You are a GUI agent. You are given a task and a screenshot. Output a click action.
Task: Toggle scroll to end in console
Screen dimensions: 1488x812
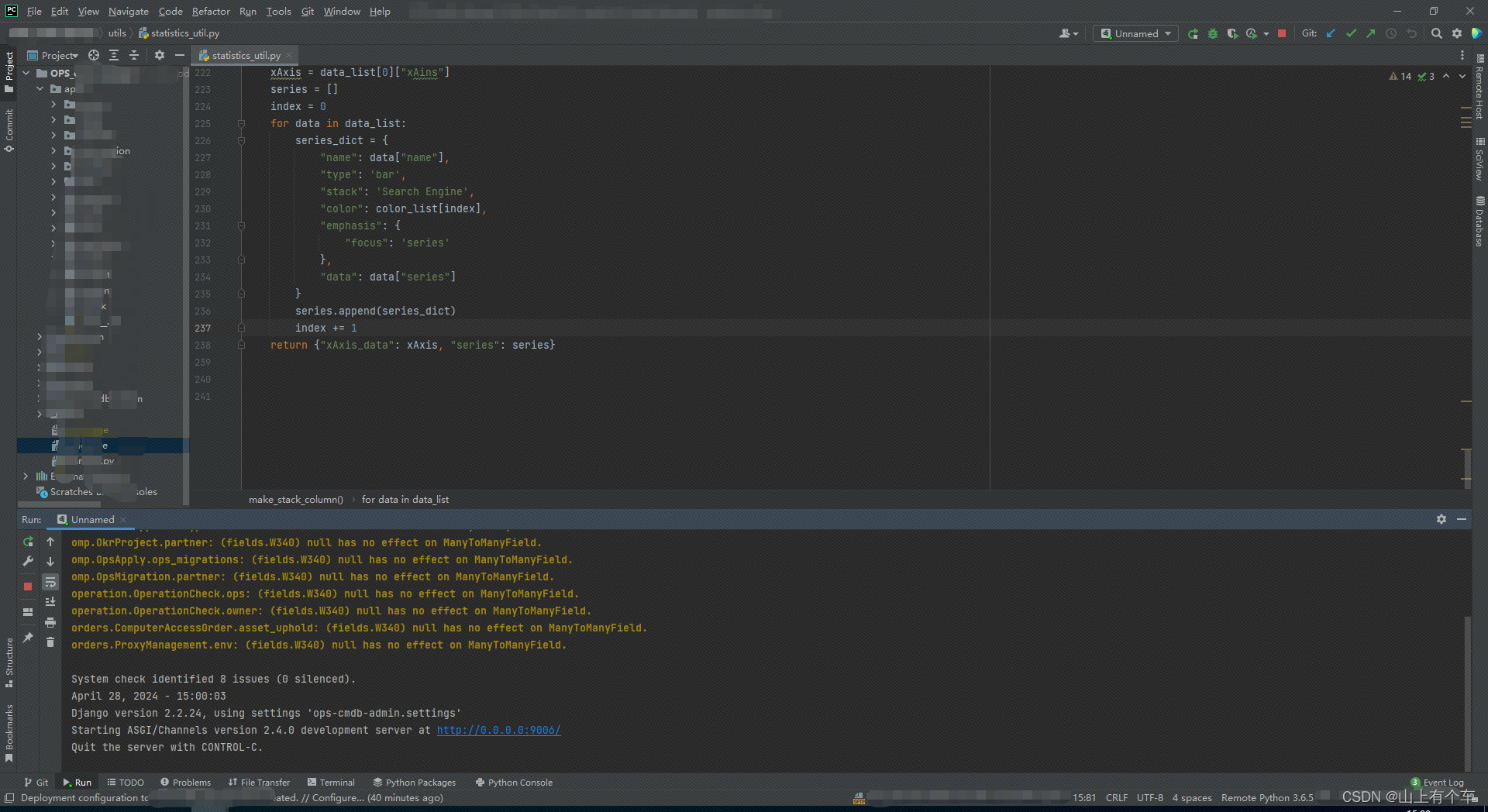pyautogui.click(x=50, y=601)
